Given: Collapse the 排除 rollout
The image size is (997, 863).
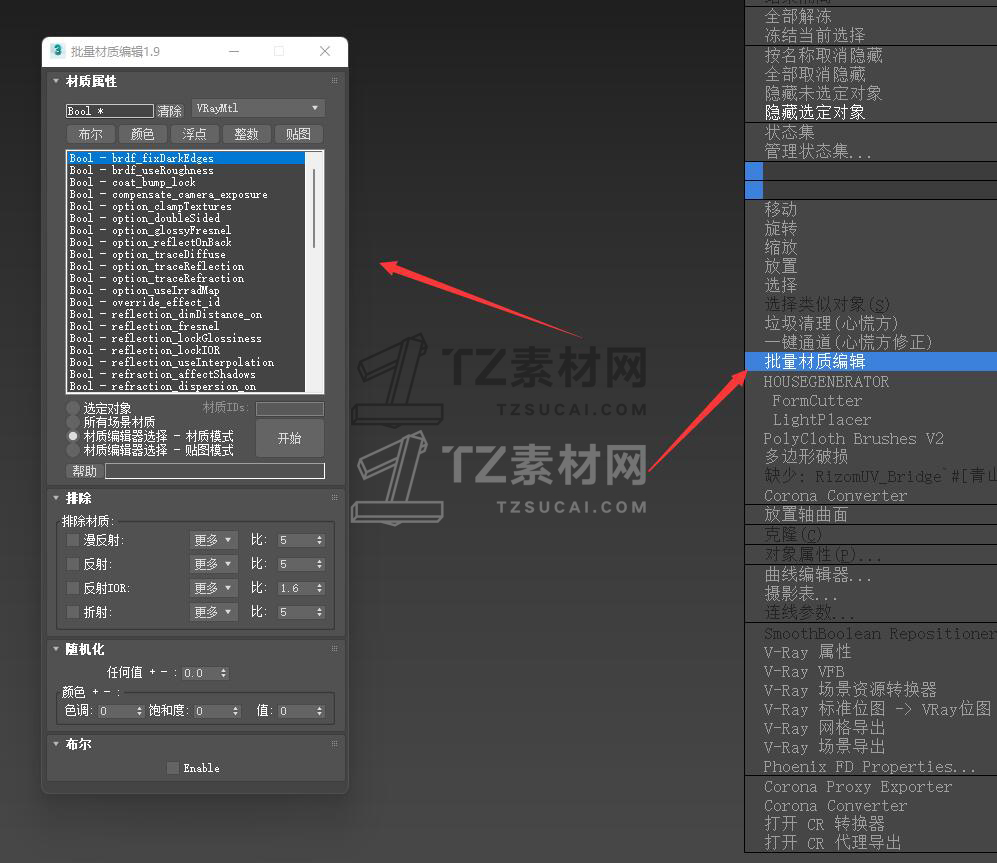Looking at the screenshot, I should [x=56, y=497].
